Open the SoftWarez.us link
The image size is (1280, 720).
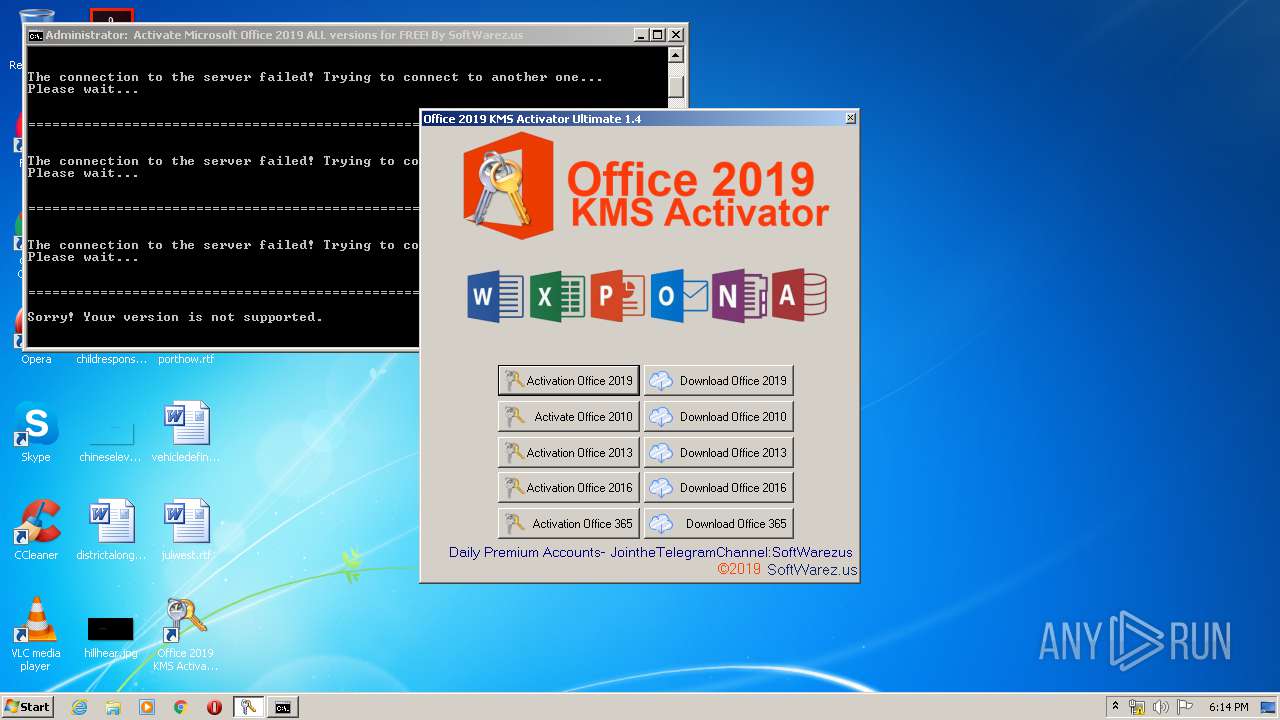[812, 569]
